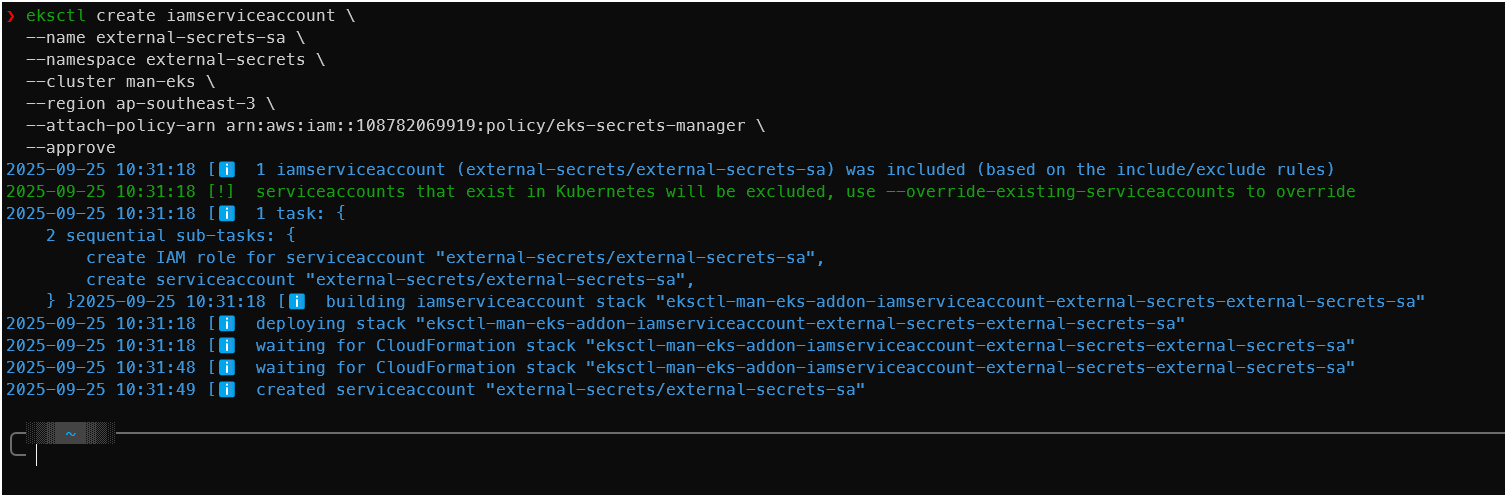Image resolution: width=1507 pixels, height=497 pixels.
Task: Click the 10:31:49 timestamp on last log line
Action: click(x=101, y=390)
